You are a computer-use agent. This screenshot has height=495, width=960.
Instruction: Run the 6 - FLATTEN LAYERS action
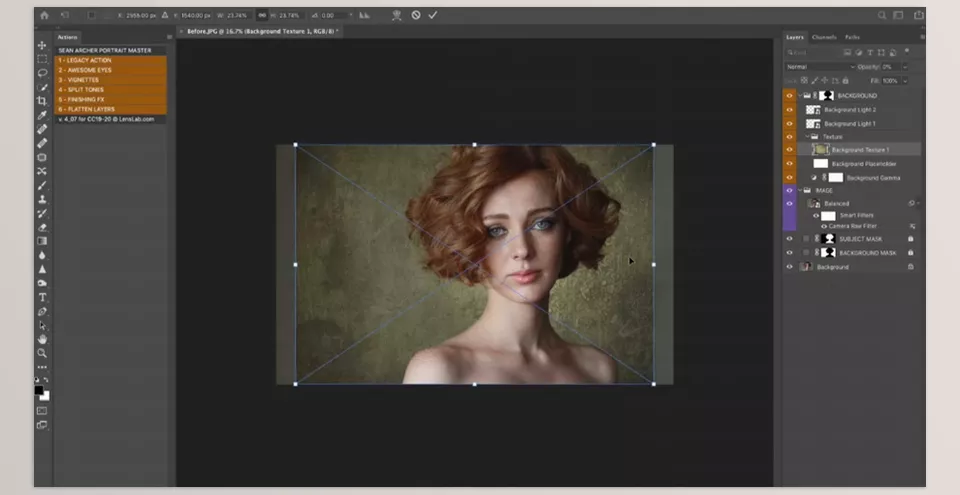click(x=111, y=110)
